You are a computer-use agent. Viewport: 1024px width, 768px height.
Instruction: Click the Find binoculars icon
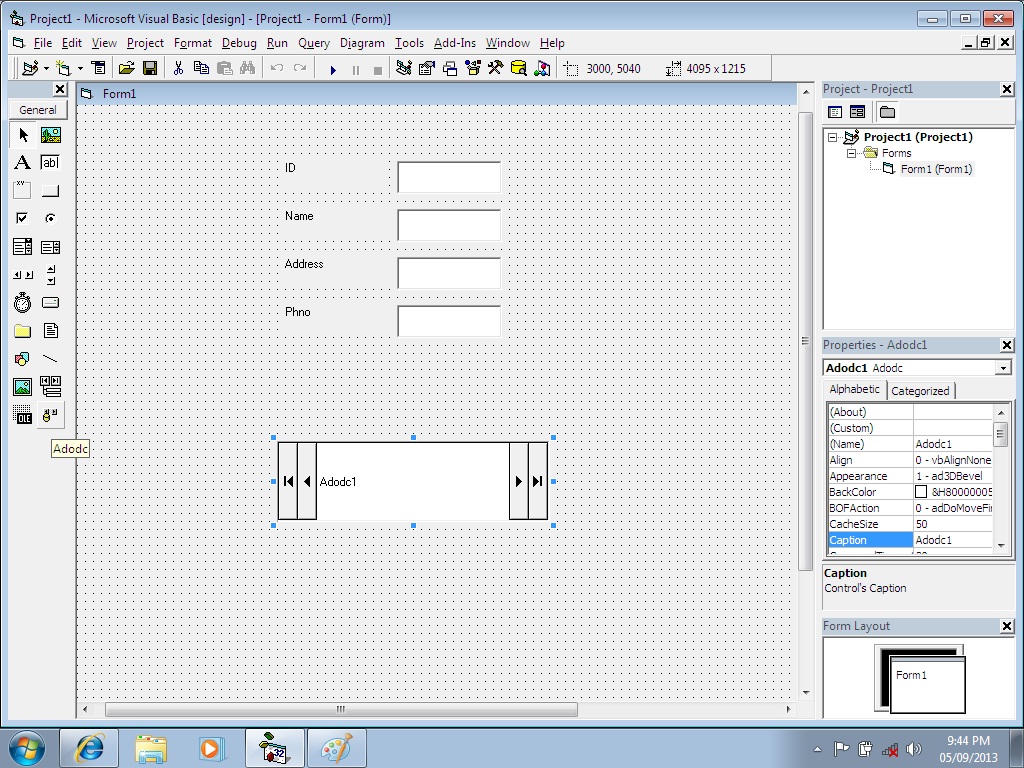point(248,68)
